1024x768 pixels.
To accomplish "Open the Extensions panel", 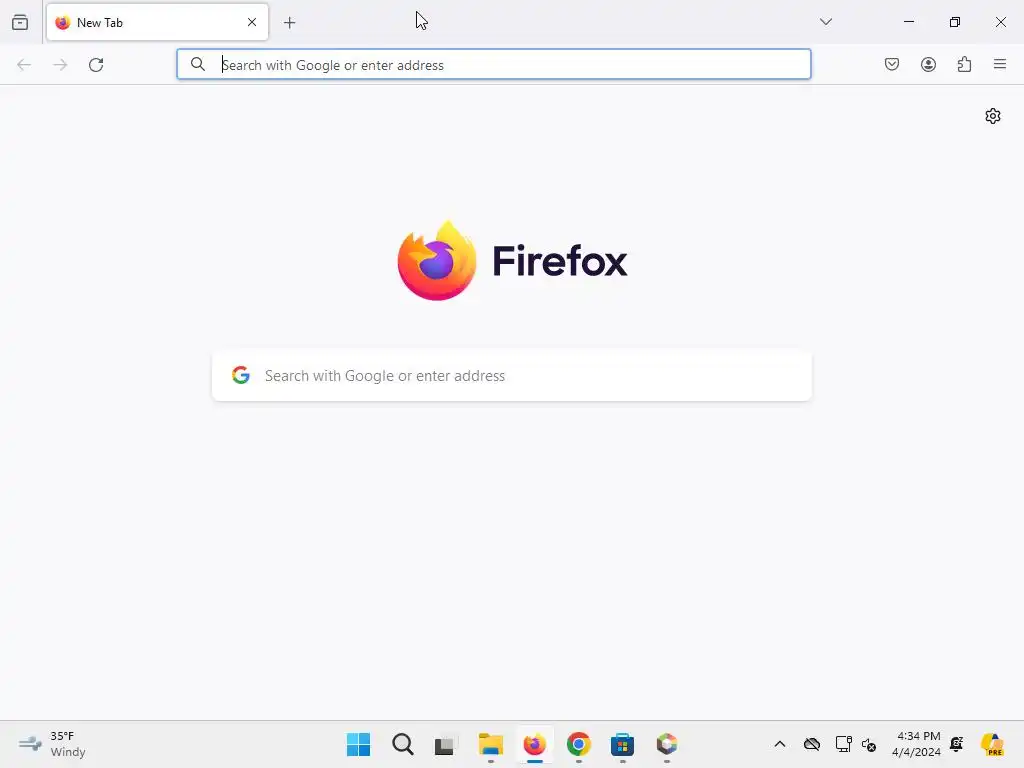I will pyautogui.click(x=964, y=64).
